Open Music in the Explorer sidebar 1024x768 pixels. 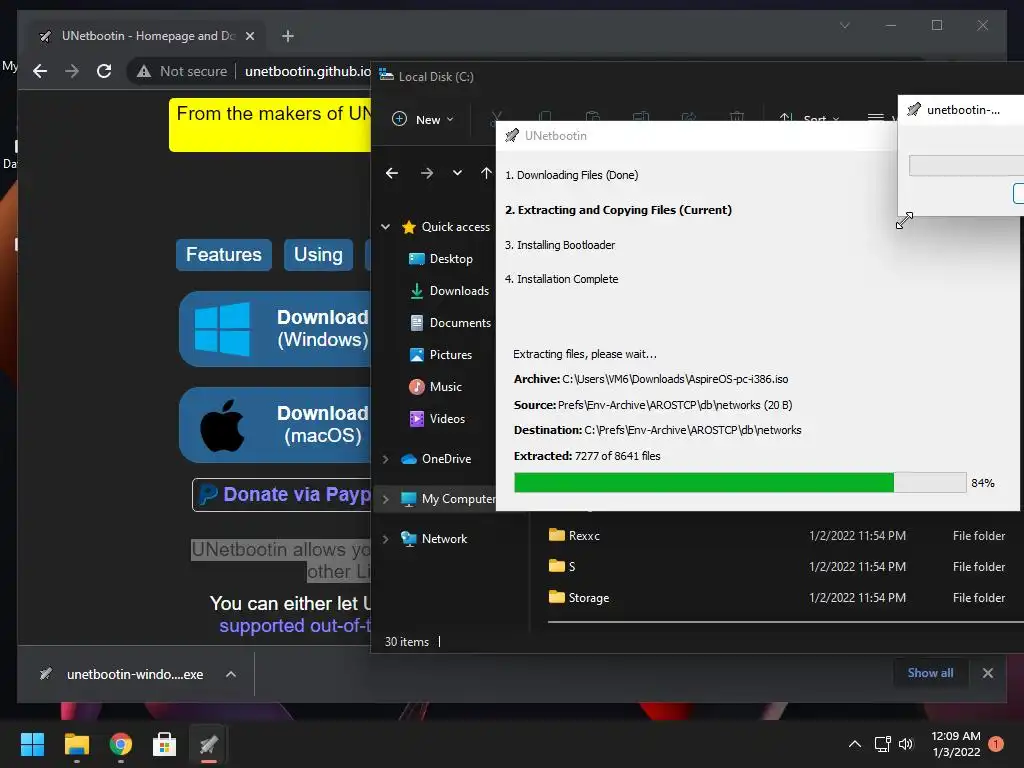[x=436, y=387]
